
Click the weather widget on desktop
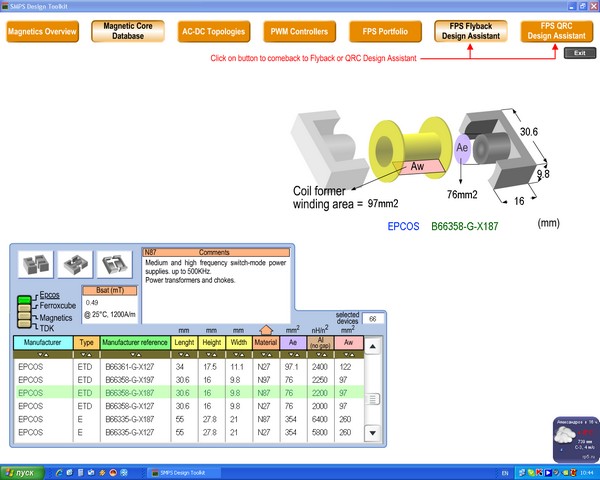573,440
